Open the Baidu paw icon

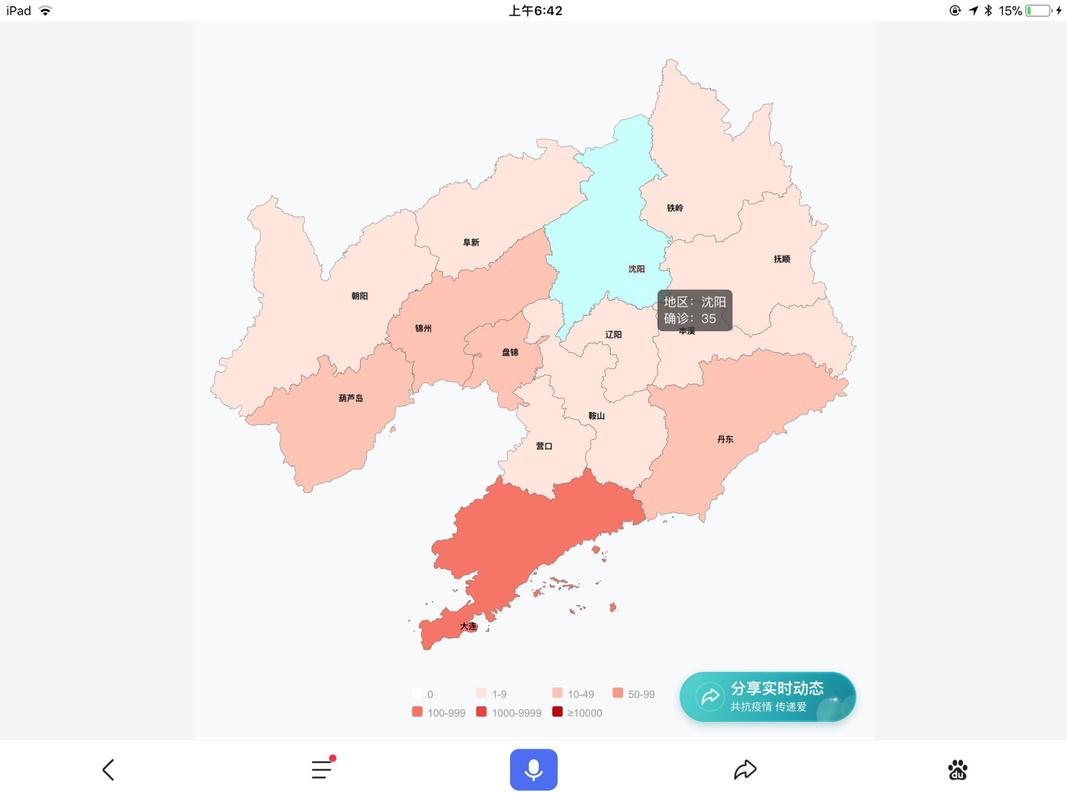click(x=957, y=770)
